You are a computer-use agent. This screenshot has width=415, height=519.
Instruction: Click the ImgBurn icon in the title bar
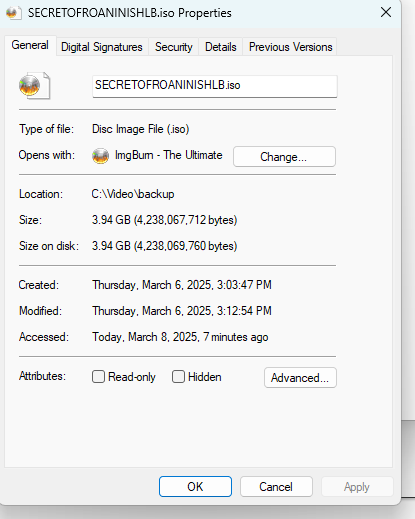(x=14, y=13)
